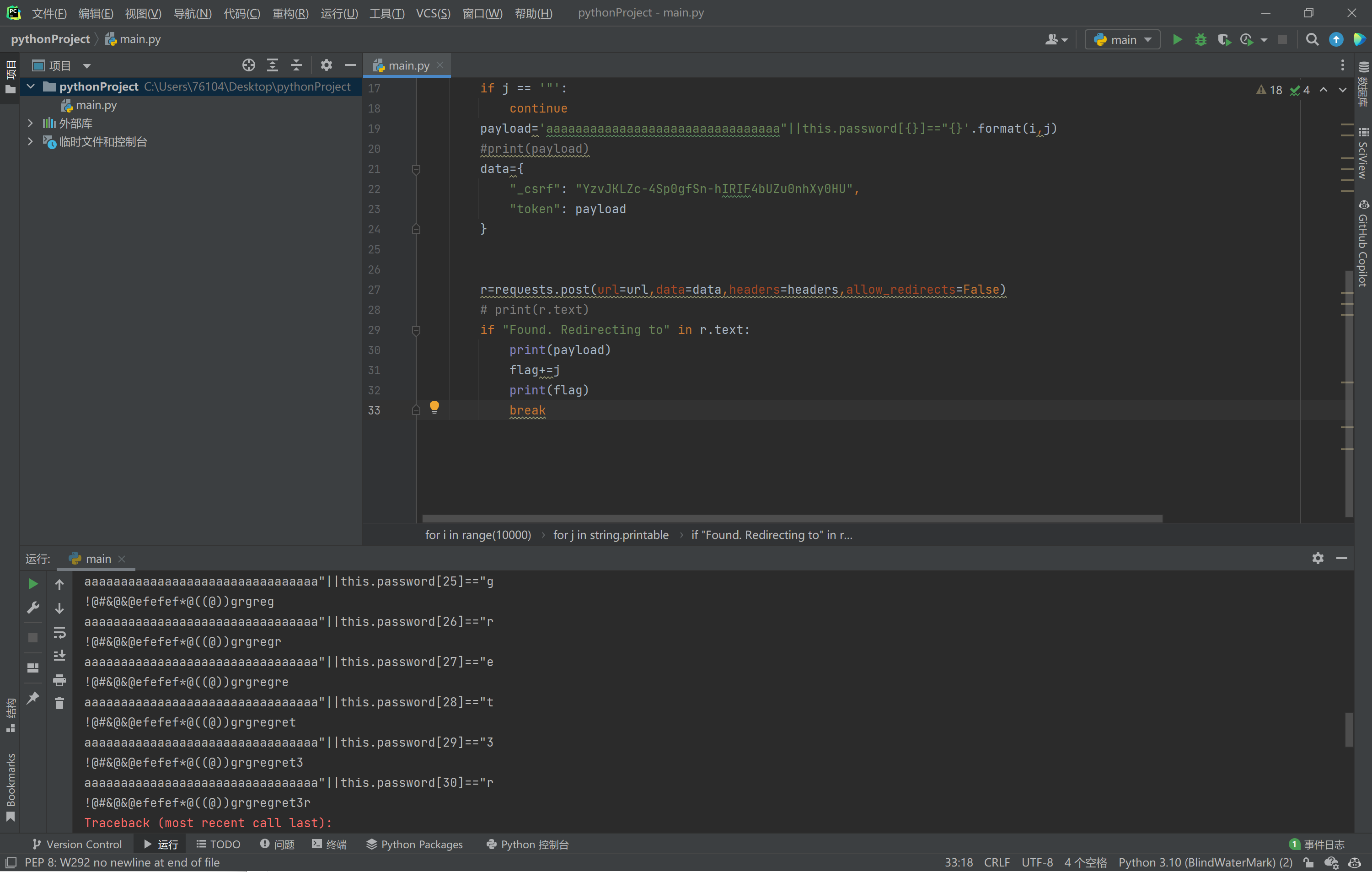The width and height of the screenshot is (1372, 872).
Task: Click the lightbulb intention icon on line 33
Action: (x=434, y=407)
